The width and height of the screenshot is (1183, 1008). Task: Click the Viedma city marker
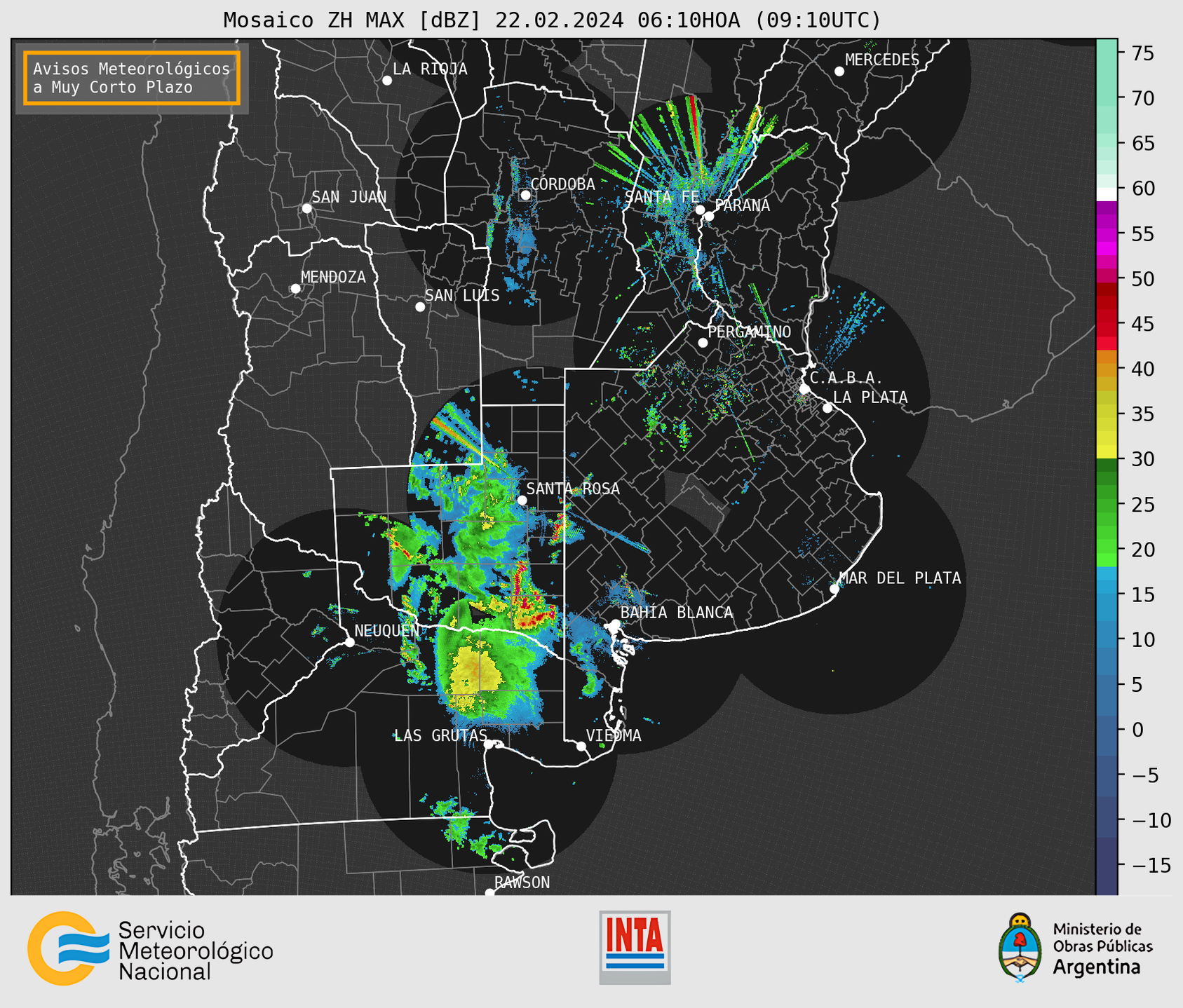(x=581, y=747)
